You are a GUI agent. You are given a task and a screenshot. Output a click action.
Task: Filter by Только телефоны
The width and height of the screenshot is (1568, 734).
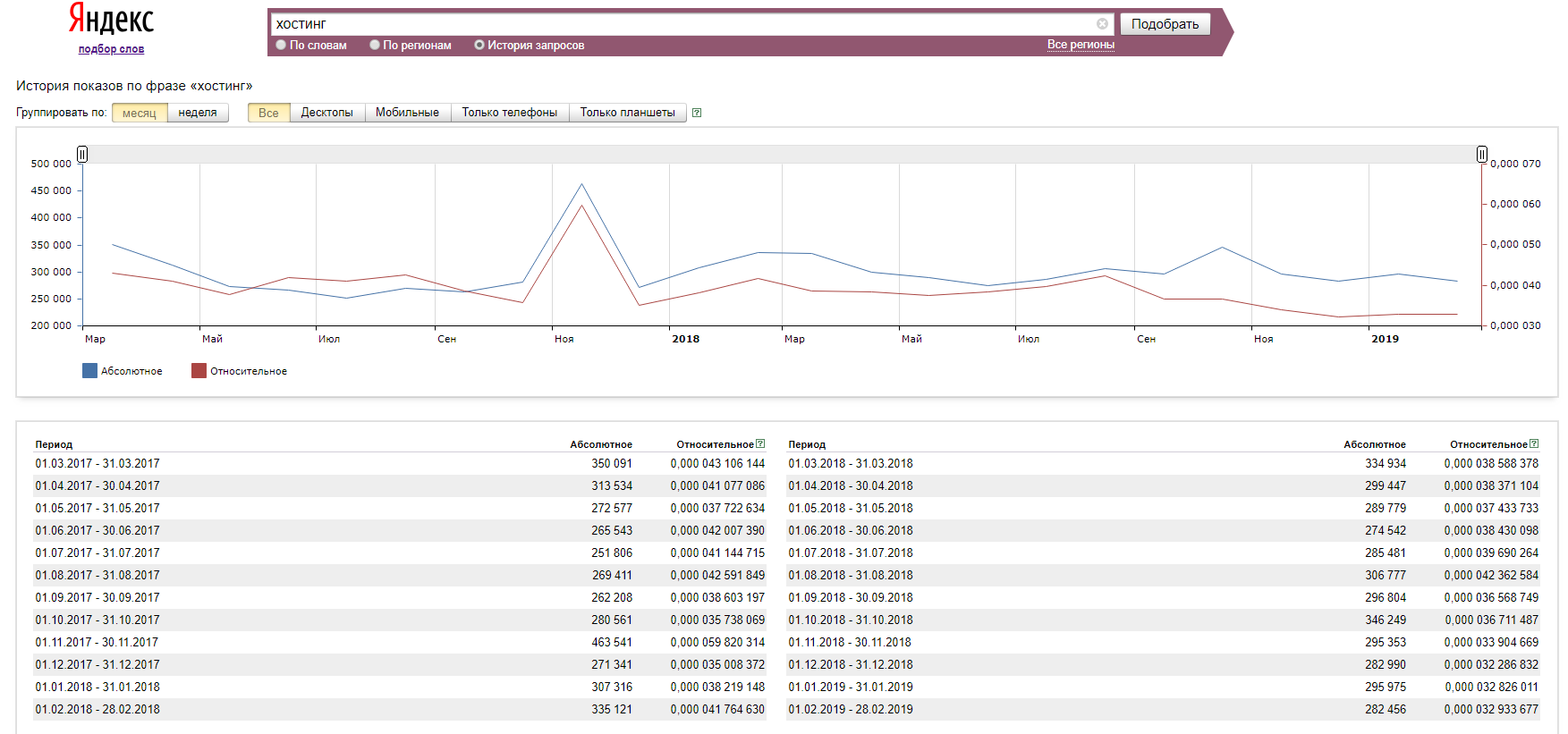pos(509,113)
